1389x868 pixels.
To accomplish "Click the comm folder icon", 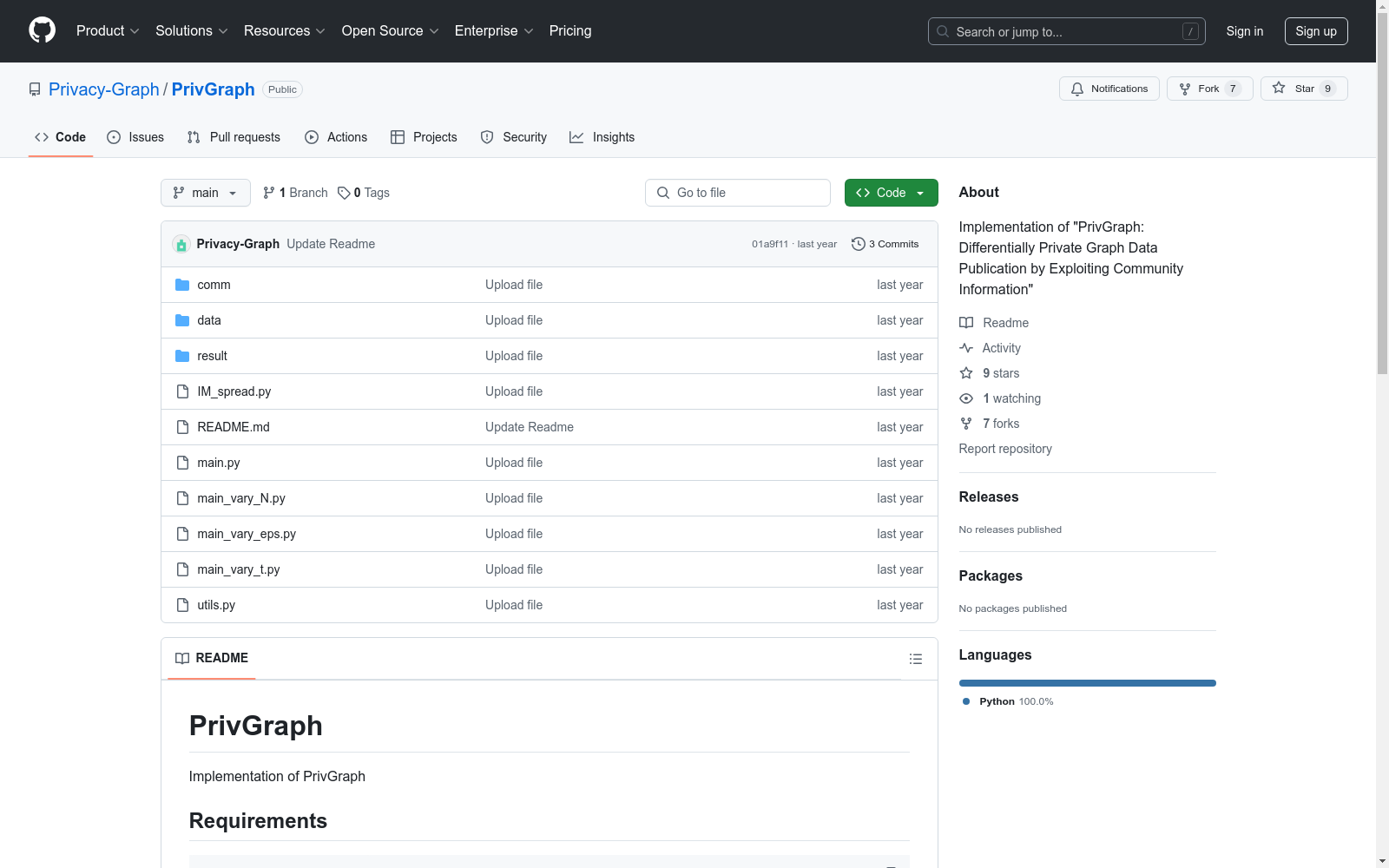I will [182, 285].
